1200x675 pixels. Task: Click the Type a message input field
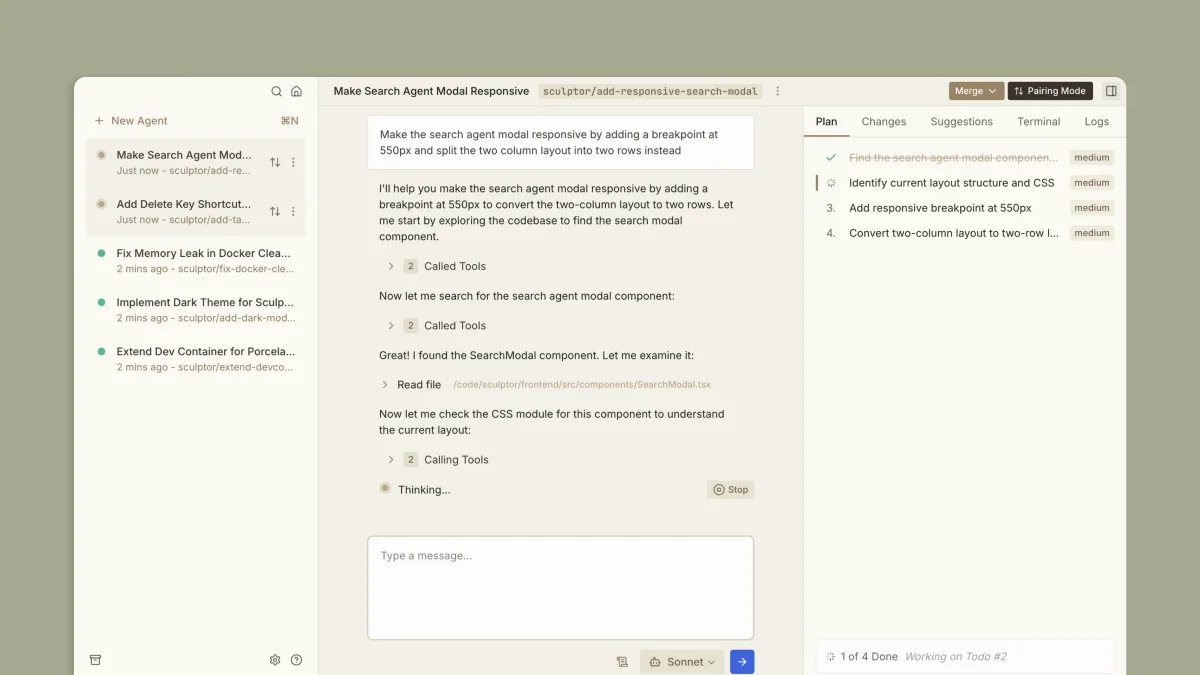coord(560,587)
